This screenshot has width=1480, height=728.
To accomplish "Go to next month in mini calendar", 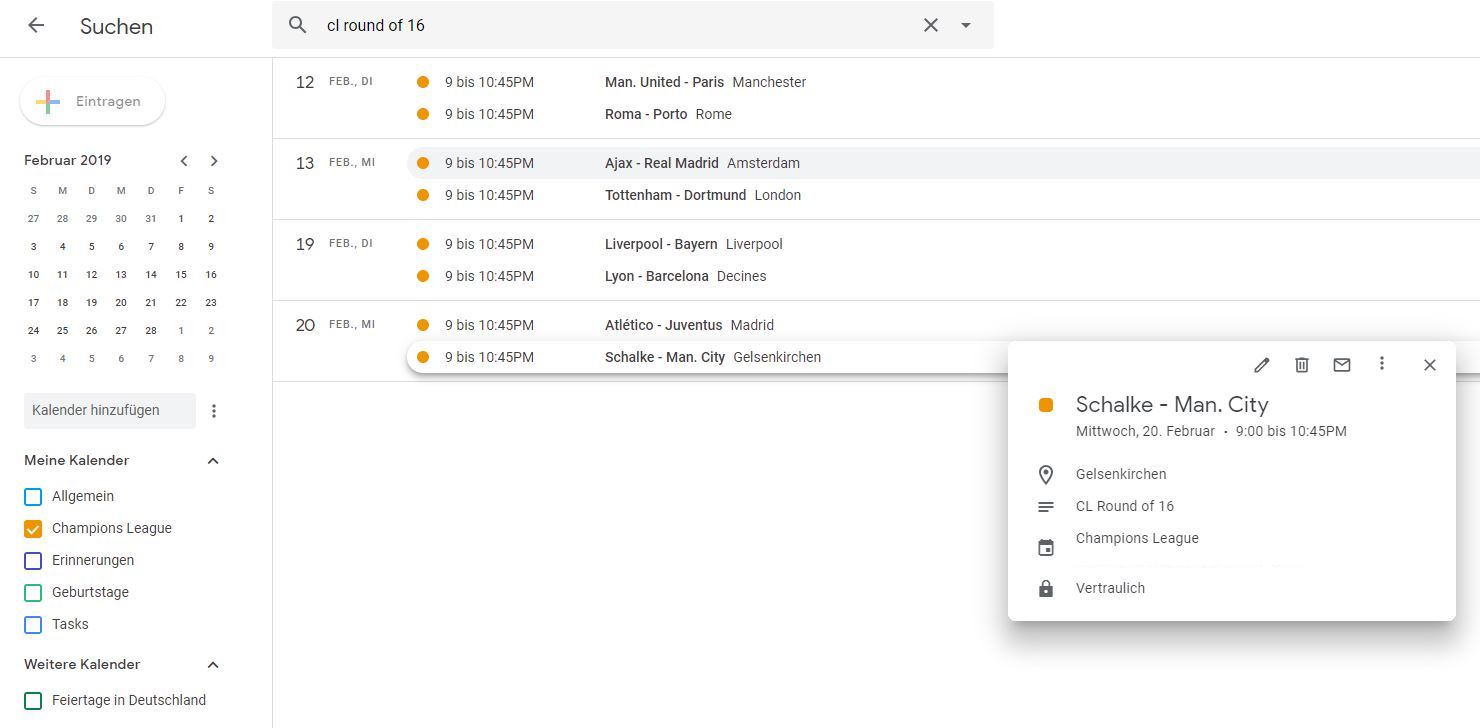I will pyautogui.click(x=214, y=160).
